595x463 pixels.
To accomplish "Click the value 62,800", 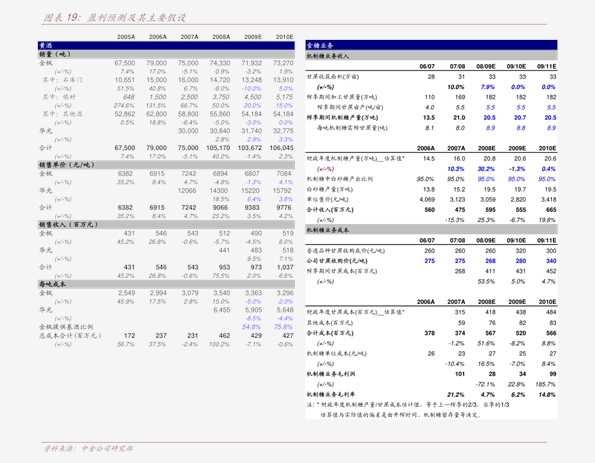I will [156, 114].
